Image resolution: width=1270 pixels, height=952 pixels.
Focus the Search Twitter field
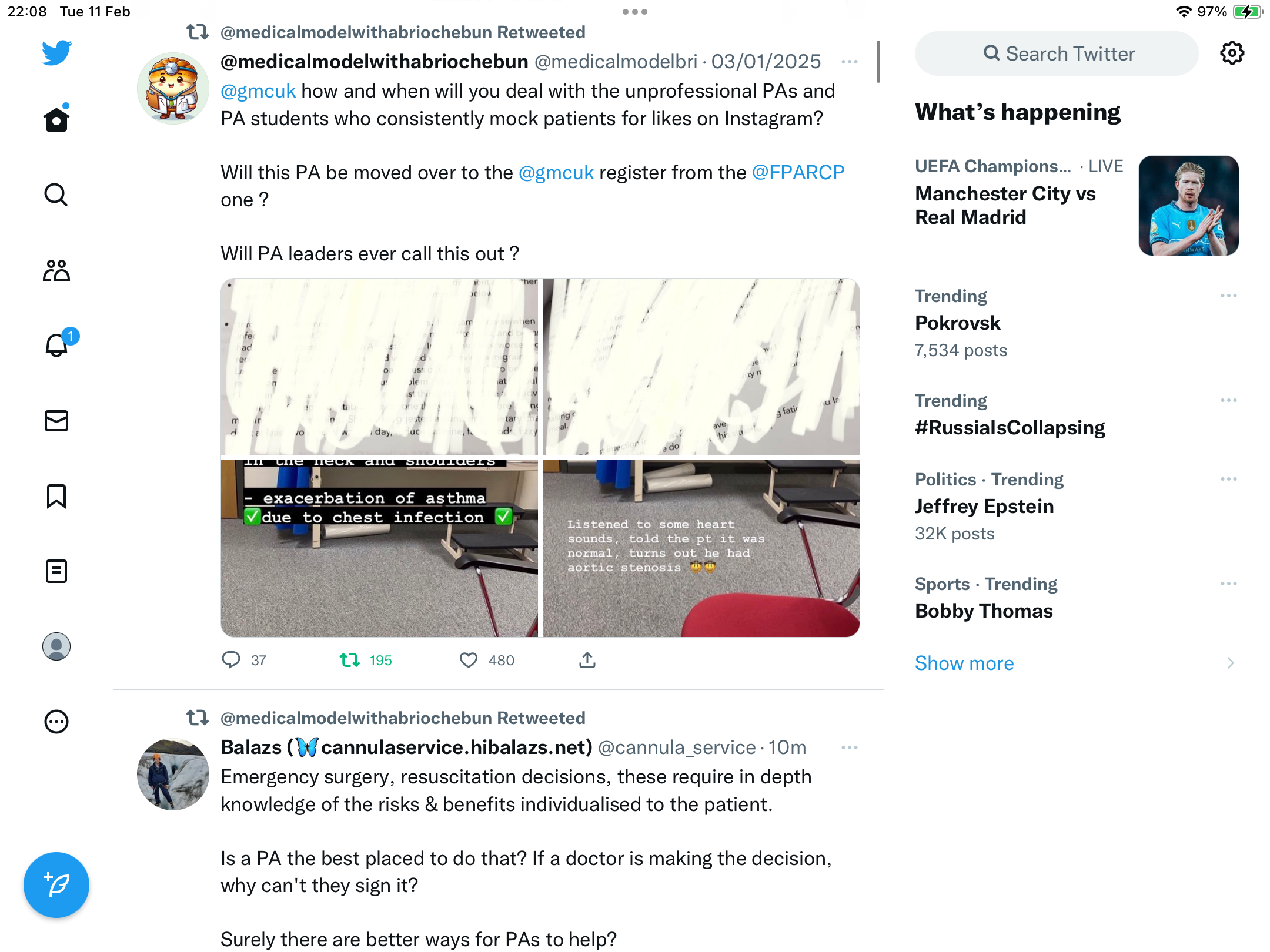(x=1057, y=53)
